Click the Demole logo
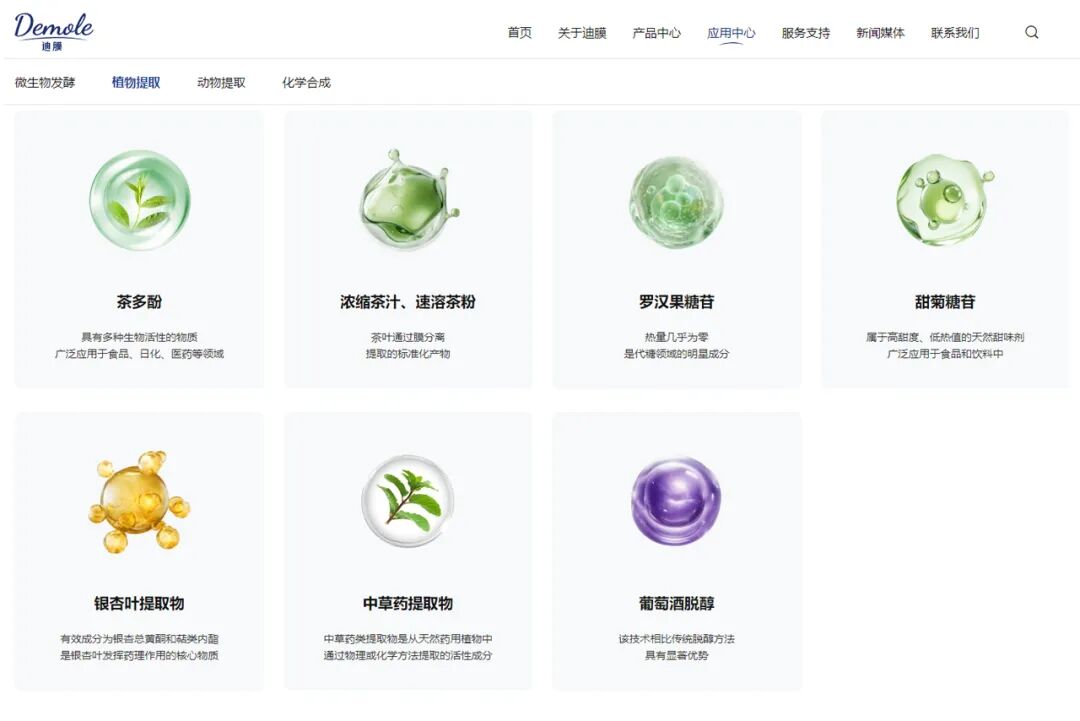 click(x=54, y=30)
